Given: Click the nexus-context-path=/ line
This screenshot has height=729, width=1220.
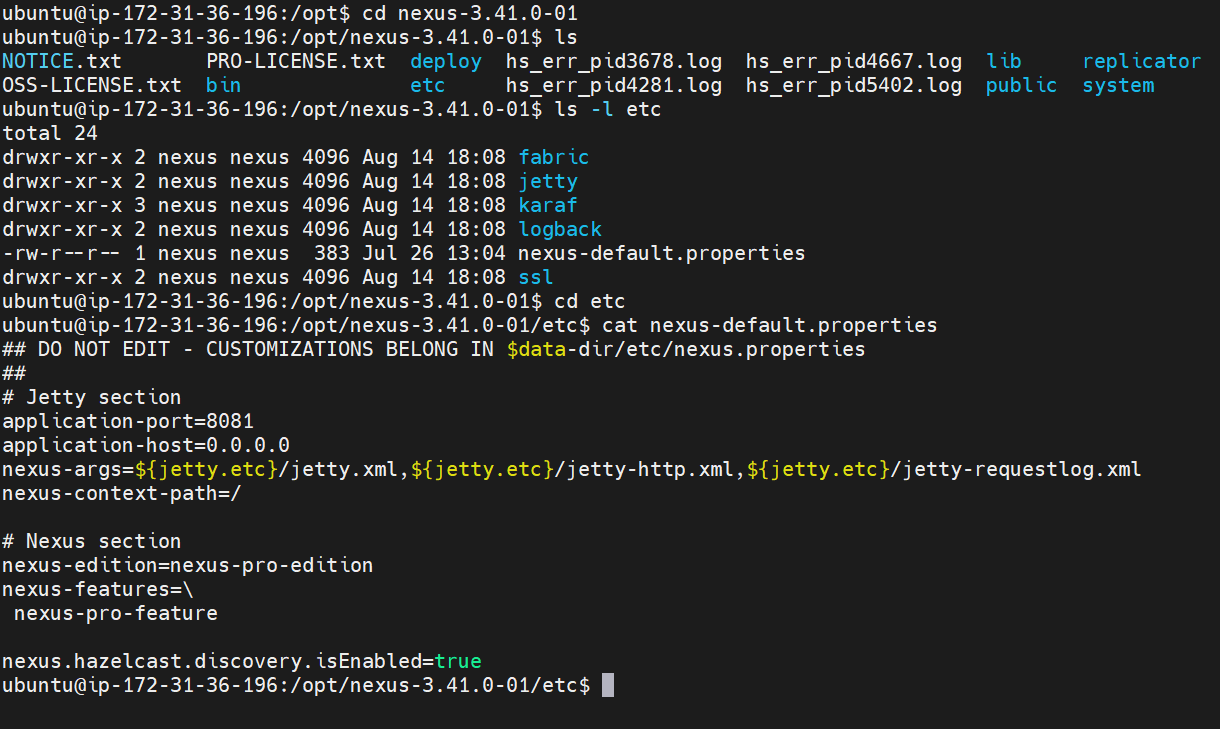Looking at the screenshot, I should tap(122, 493).
